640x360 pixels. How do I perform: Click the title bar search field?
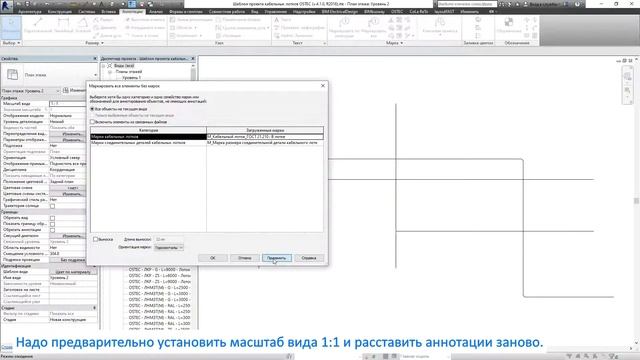(467, 4)
